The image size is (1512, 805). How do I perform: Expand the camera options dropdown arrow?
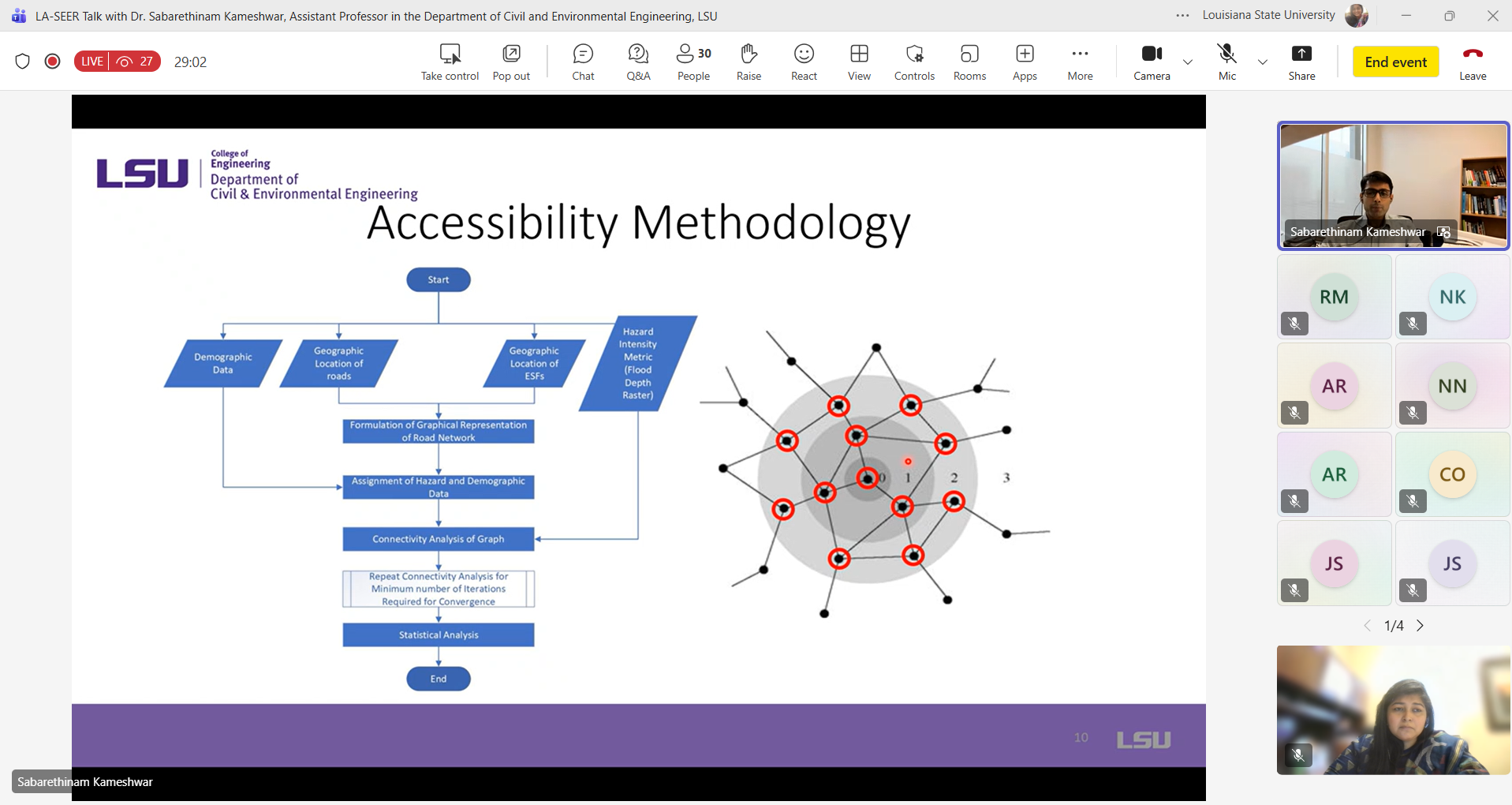(x=1187, y=62)
